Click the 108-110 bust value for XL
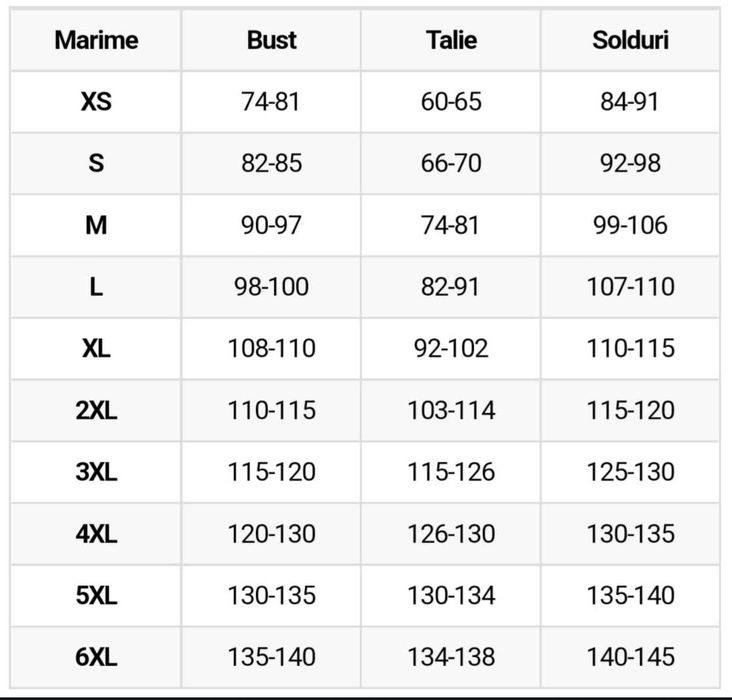 [x=271, y=349]
